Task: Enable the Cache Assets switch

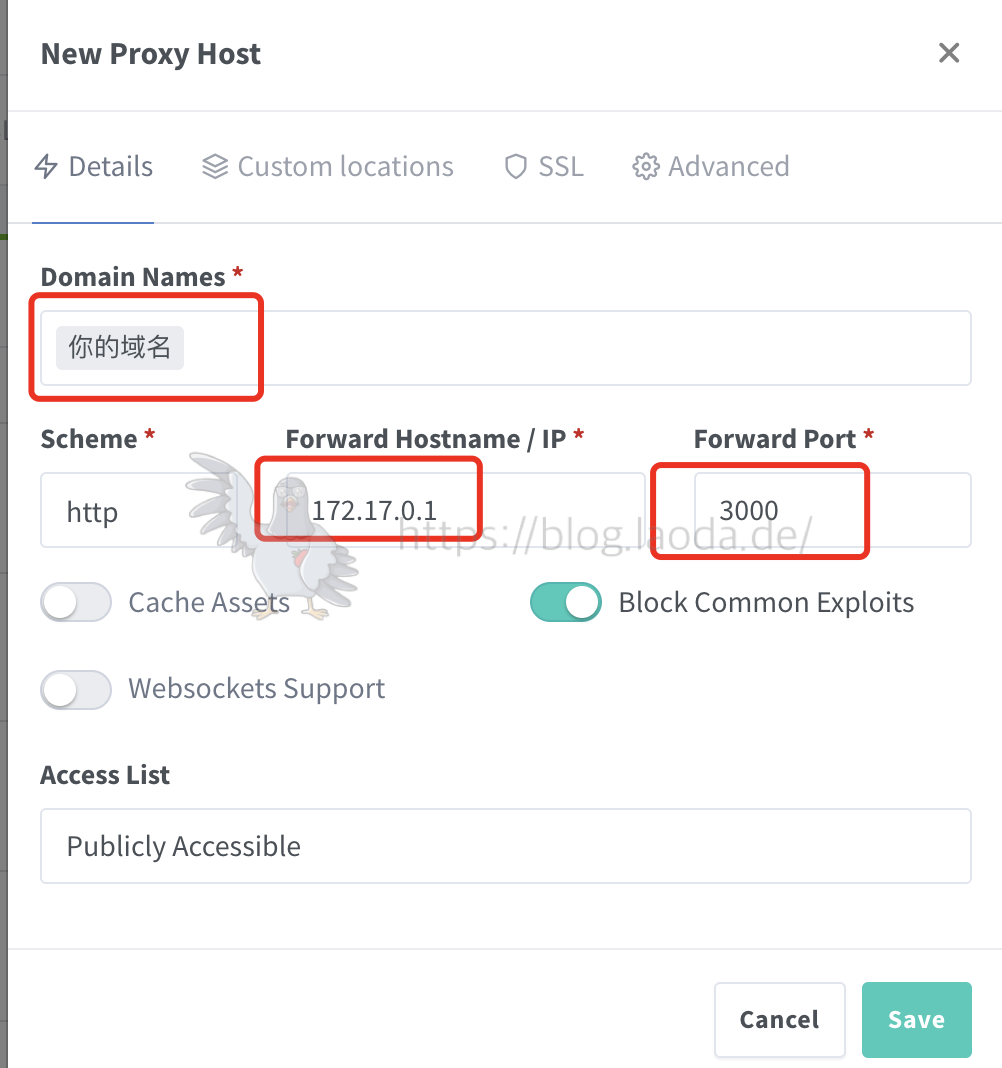Action: [76, 603]
